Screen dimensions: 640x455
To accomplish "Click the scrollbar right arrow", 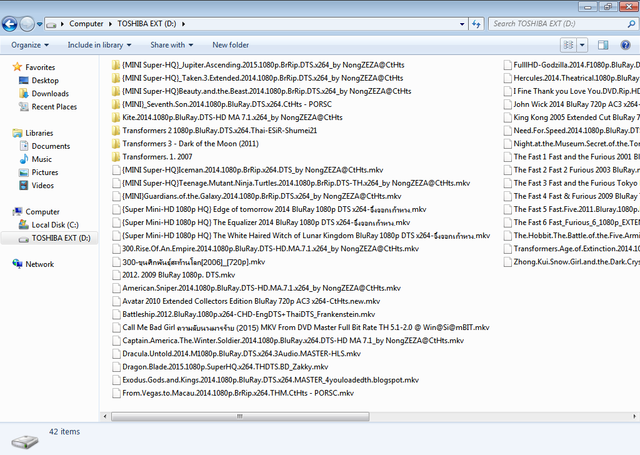I will click(x=634, y=416).
